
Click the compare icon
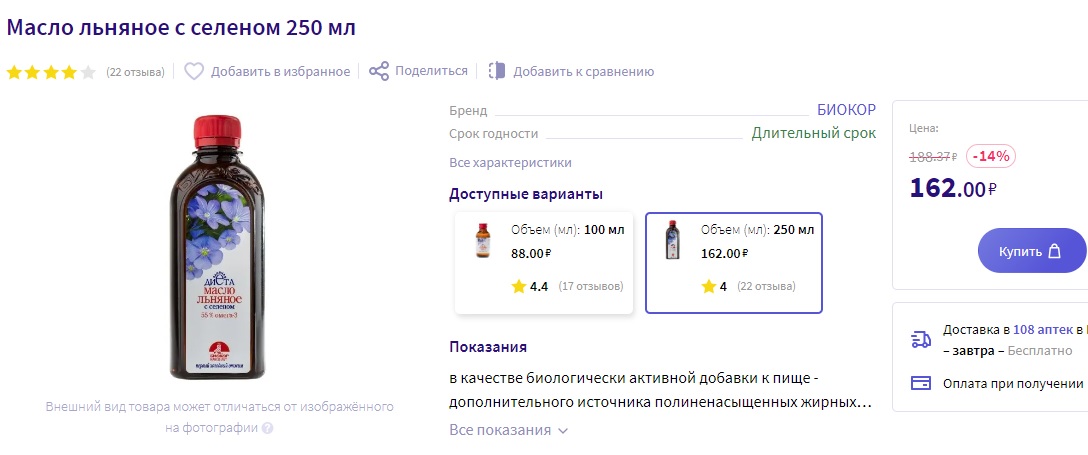coord(497,71)
